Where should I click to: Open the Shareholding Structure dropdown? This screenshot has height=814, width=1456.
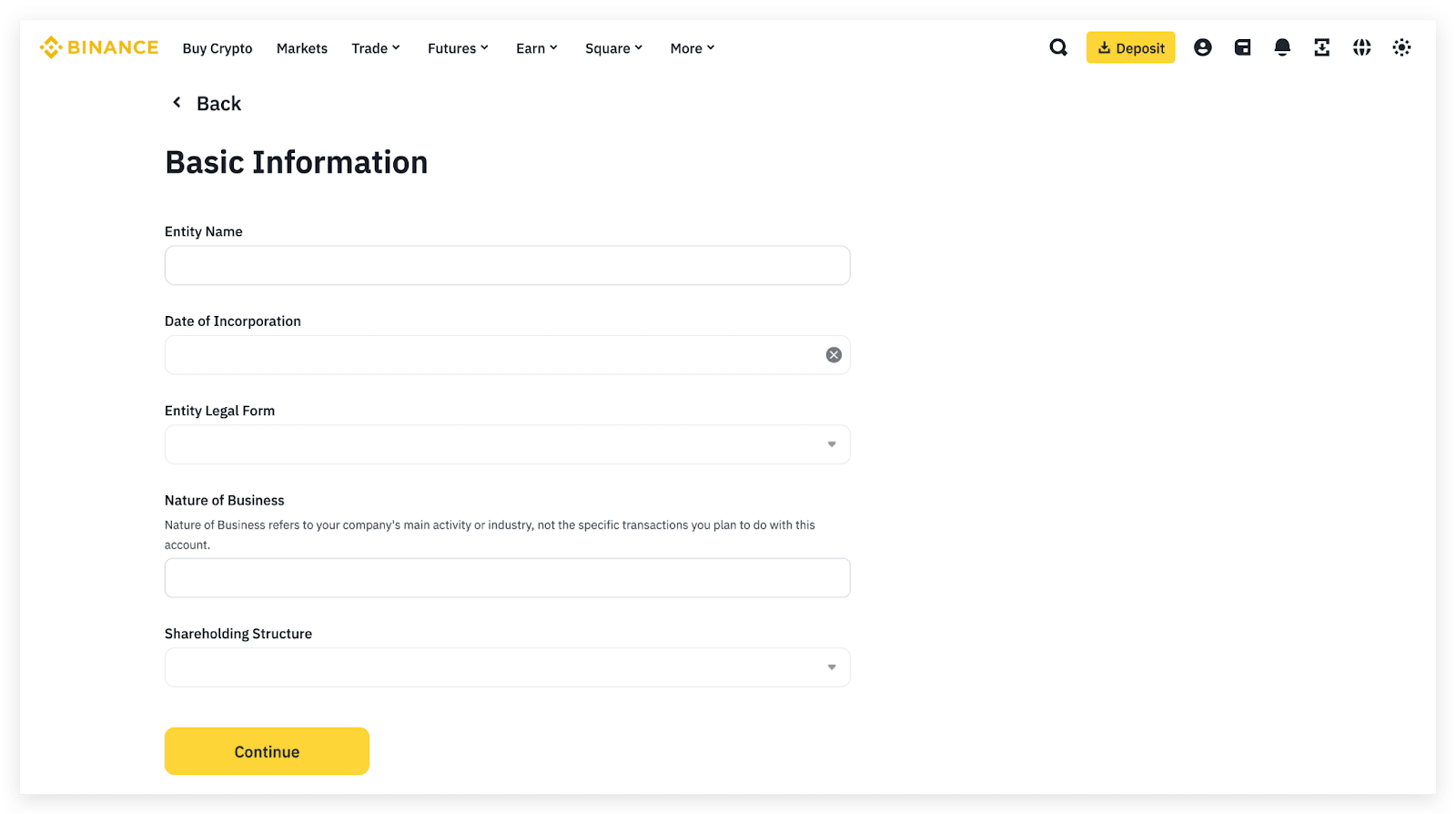click(508, 667)
